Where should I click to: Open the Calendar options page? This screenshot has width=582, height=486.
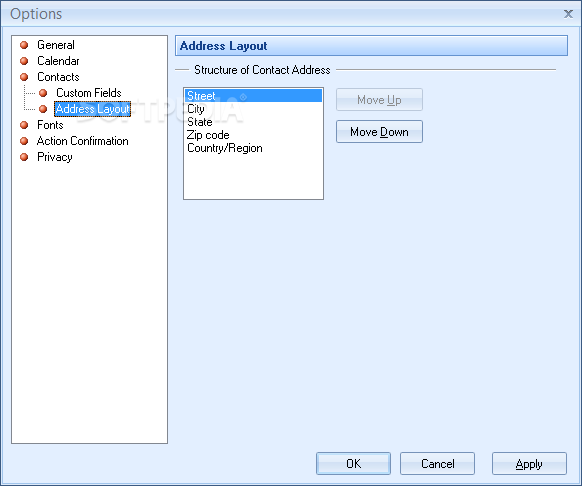click(x=58, y=61)
